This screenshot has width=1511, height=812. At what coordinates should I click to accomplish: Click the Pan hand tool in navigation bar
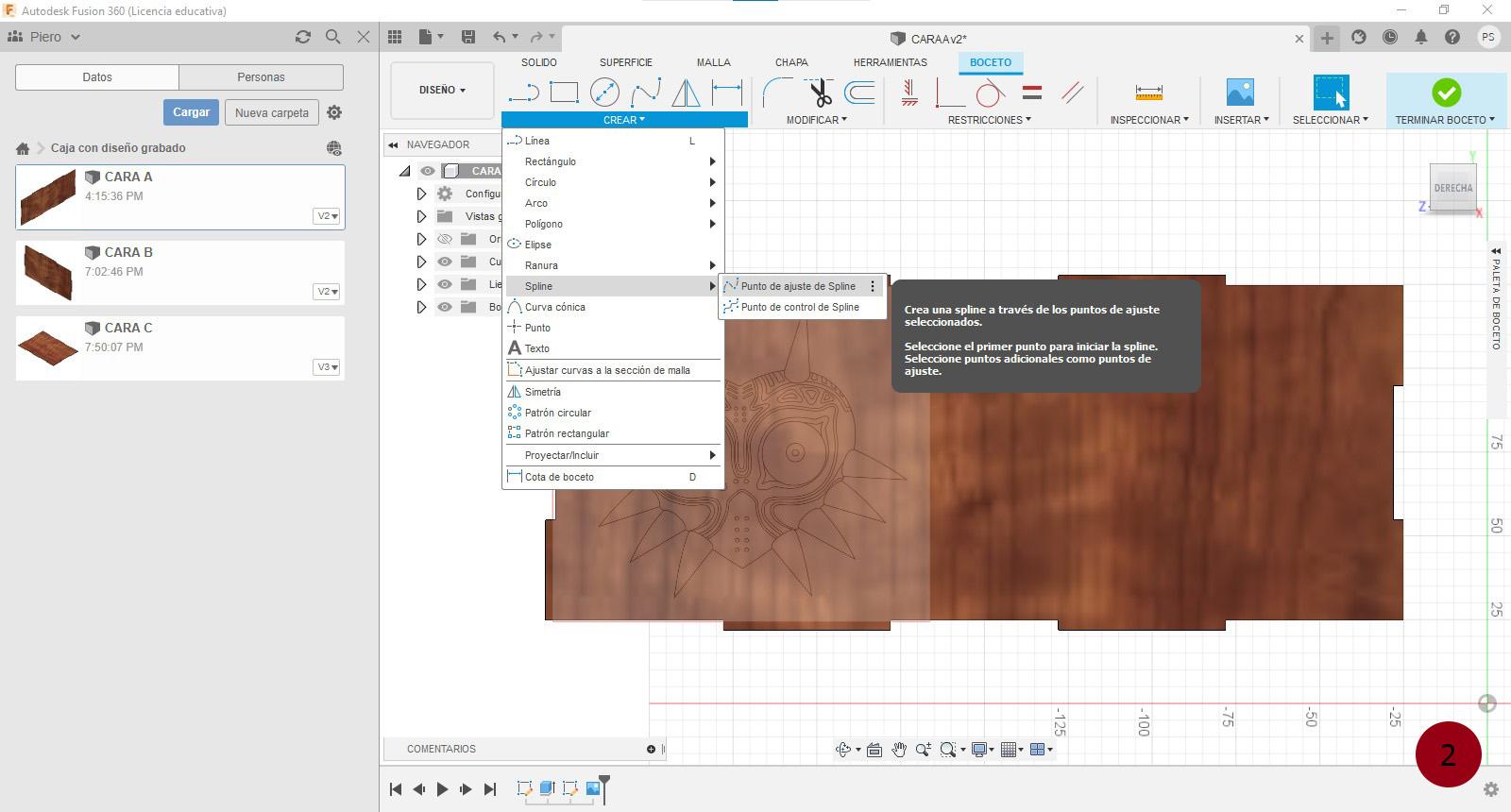tap(899, 750)
